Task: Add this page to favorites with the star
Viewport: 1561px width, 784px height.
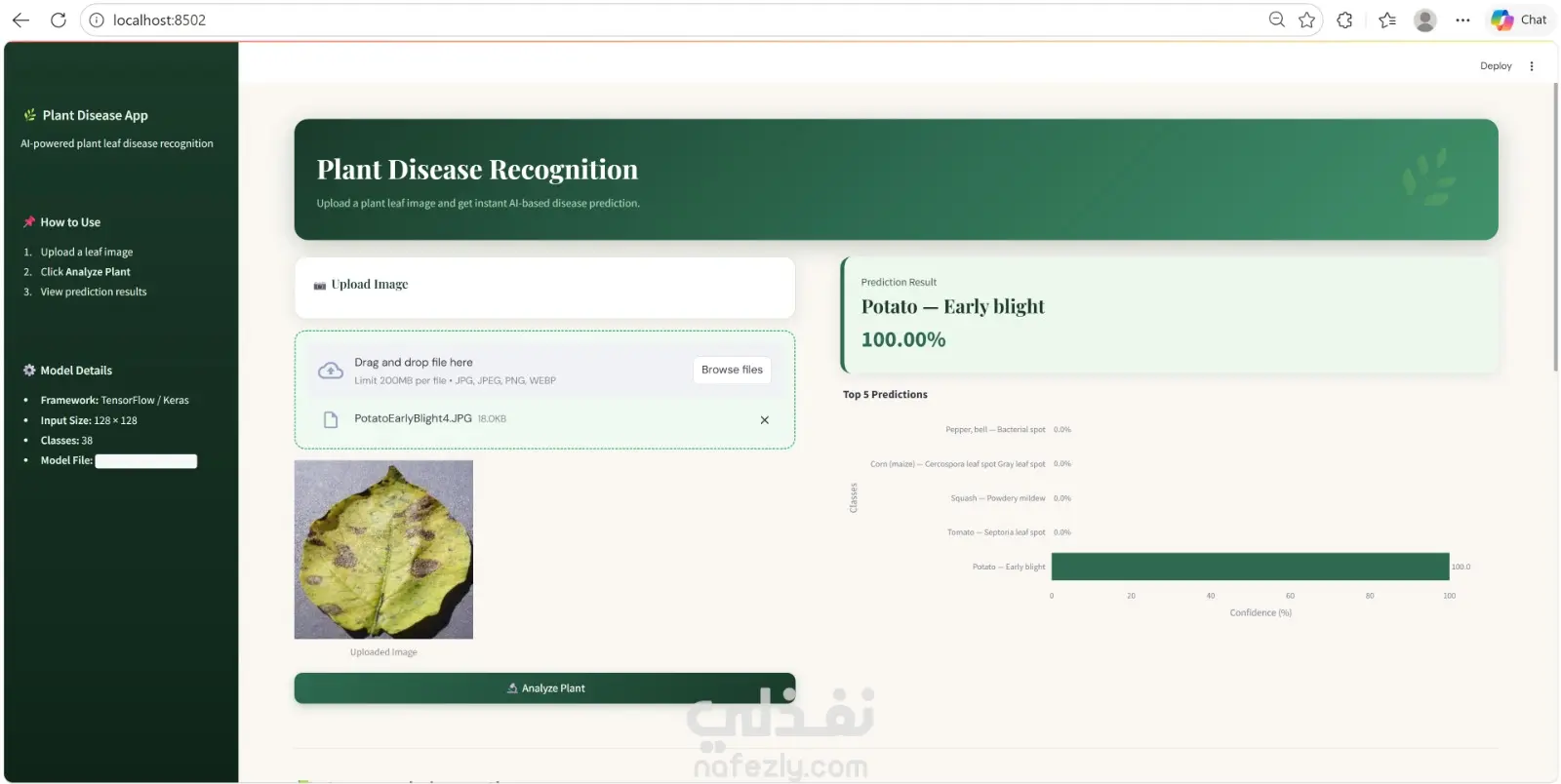Action: [1307, 20]
